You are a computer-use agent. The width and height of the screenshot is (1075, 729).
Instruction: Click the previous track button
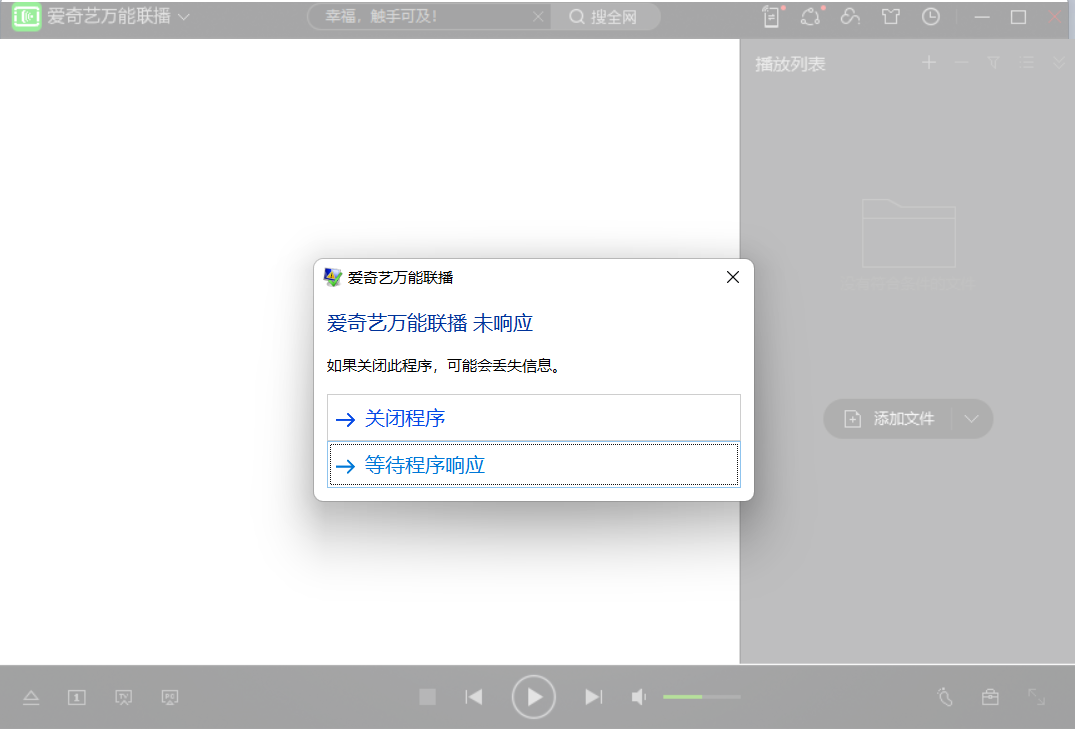point(474,697)
